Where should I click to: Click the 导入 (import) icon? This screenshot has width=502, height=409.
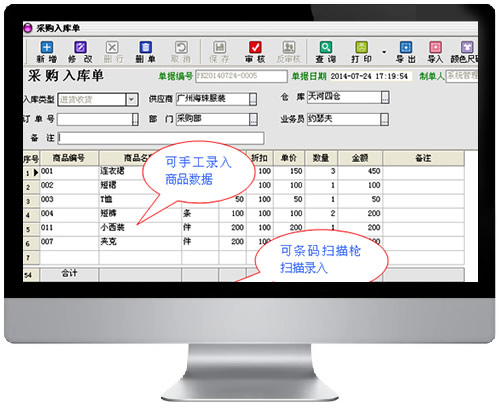pyautogui.click(x=435, y=47)
